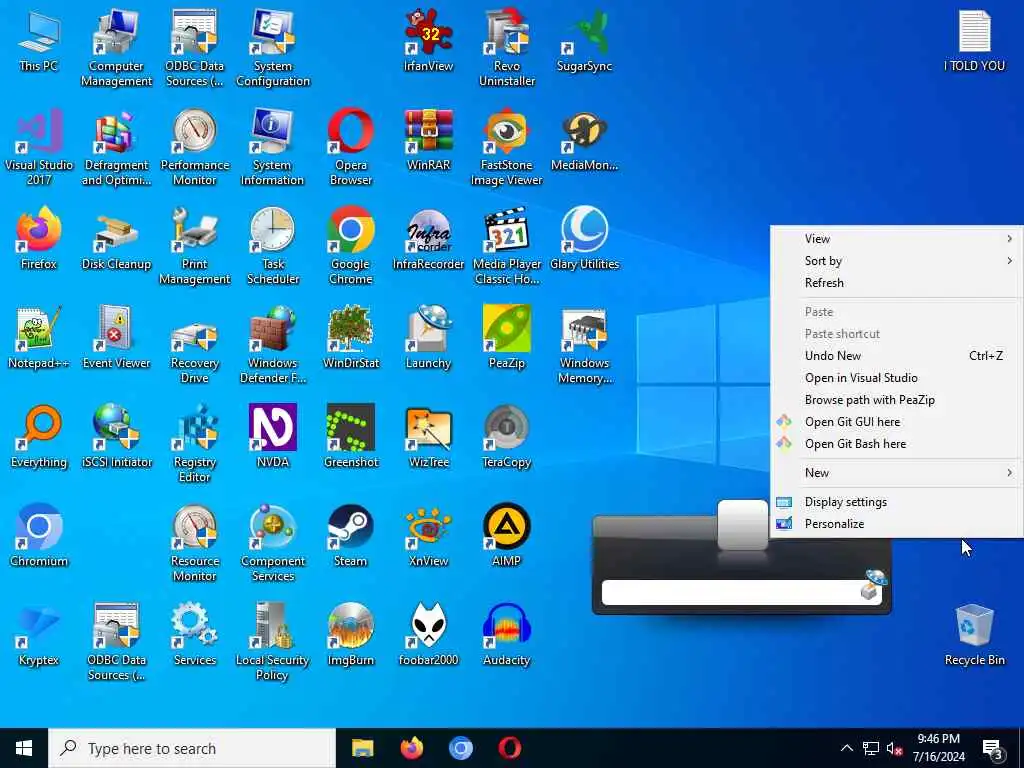Screen dimensions: 1024x768
Task: Select the Audacity desktop icon
Action: coord(507,635)
